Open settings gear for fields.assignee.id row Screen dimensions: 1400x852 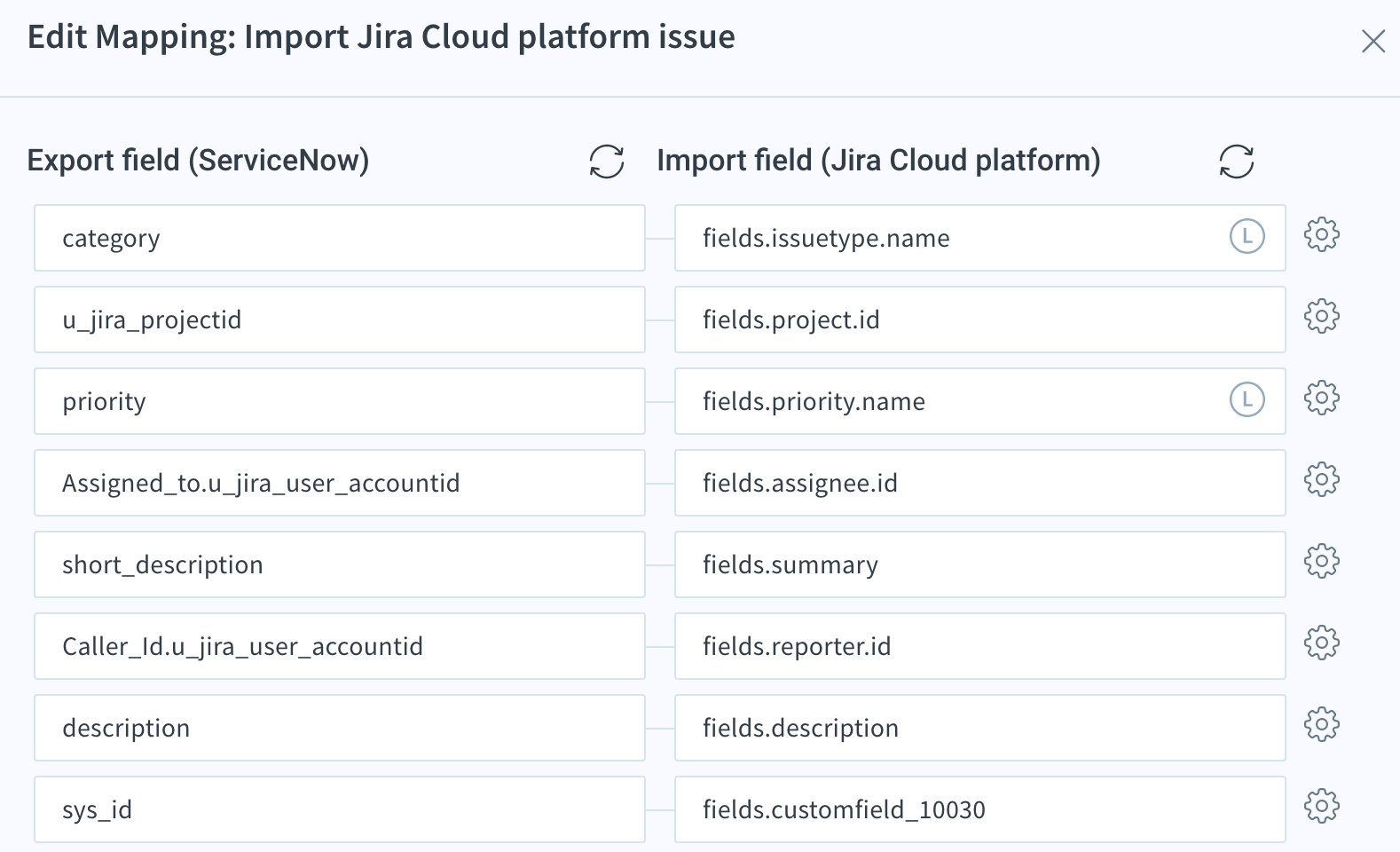1322,480
